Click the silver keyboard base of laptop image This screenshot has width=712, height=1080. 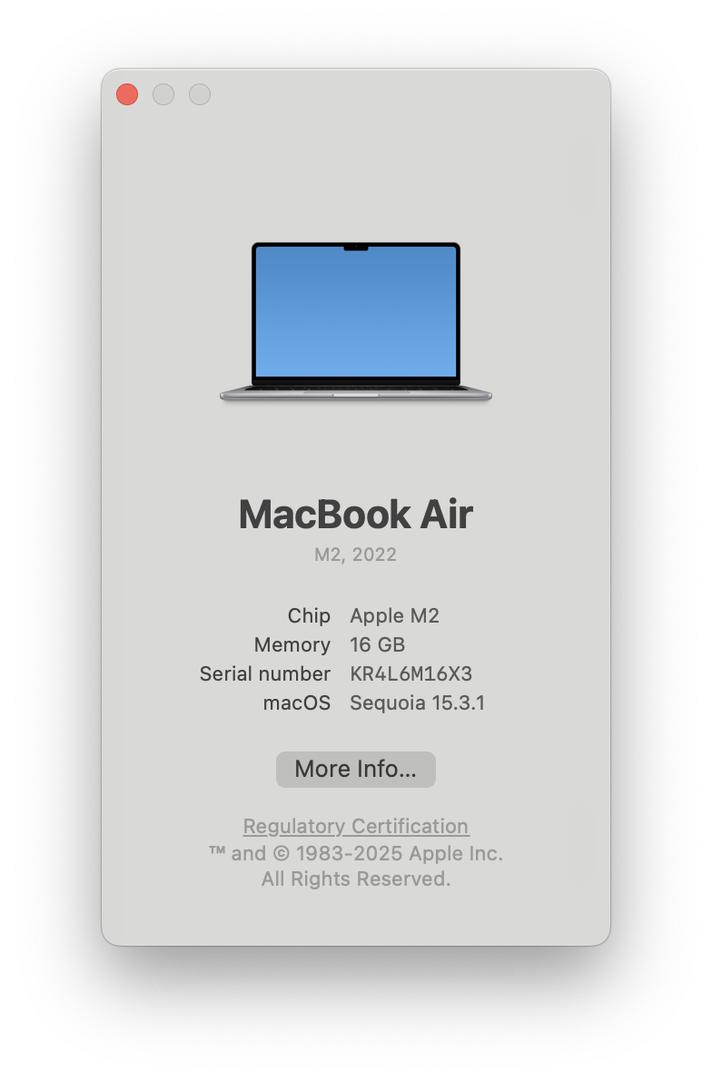pyautogui.click(x=355, y=394)
